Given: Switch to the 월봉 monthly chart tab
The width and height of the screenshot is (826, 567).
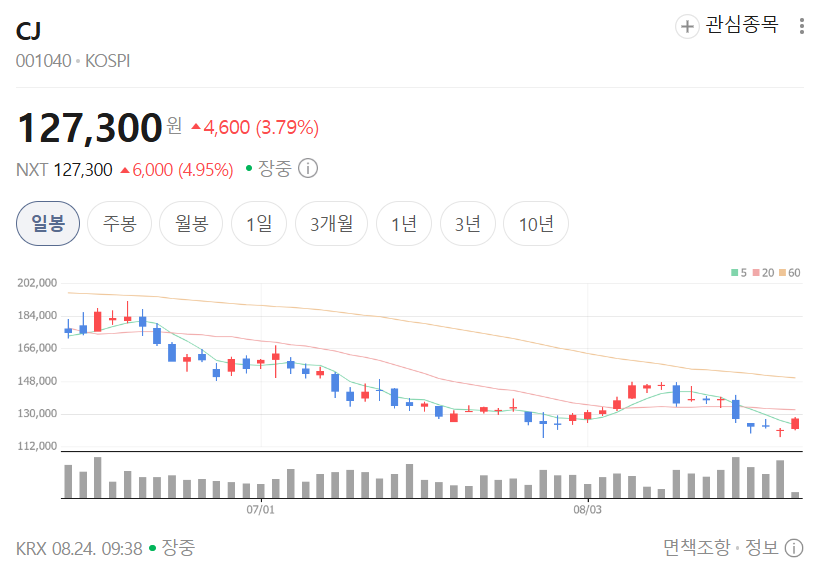Looking at the screenshot, I should coord(191,223).
